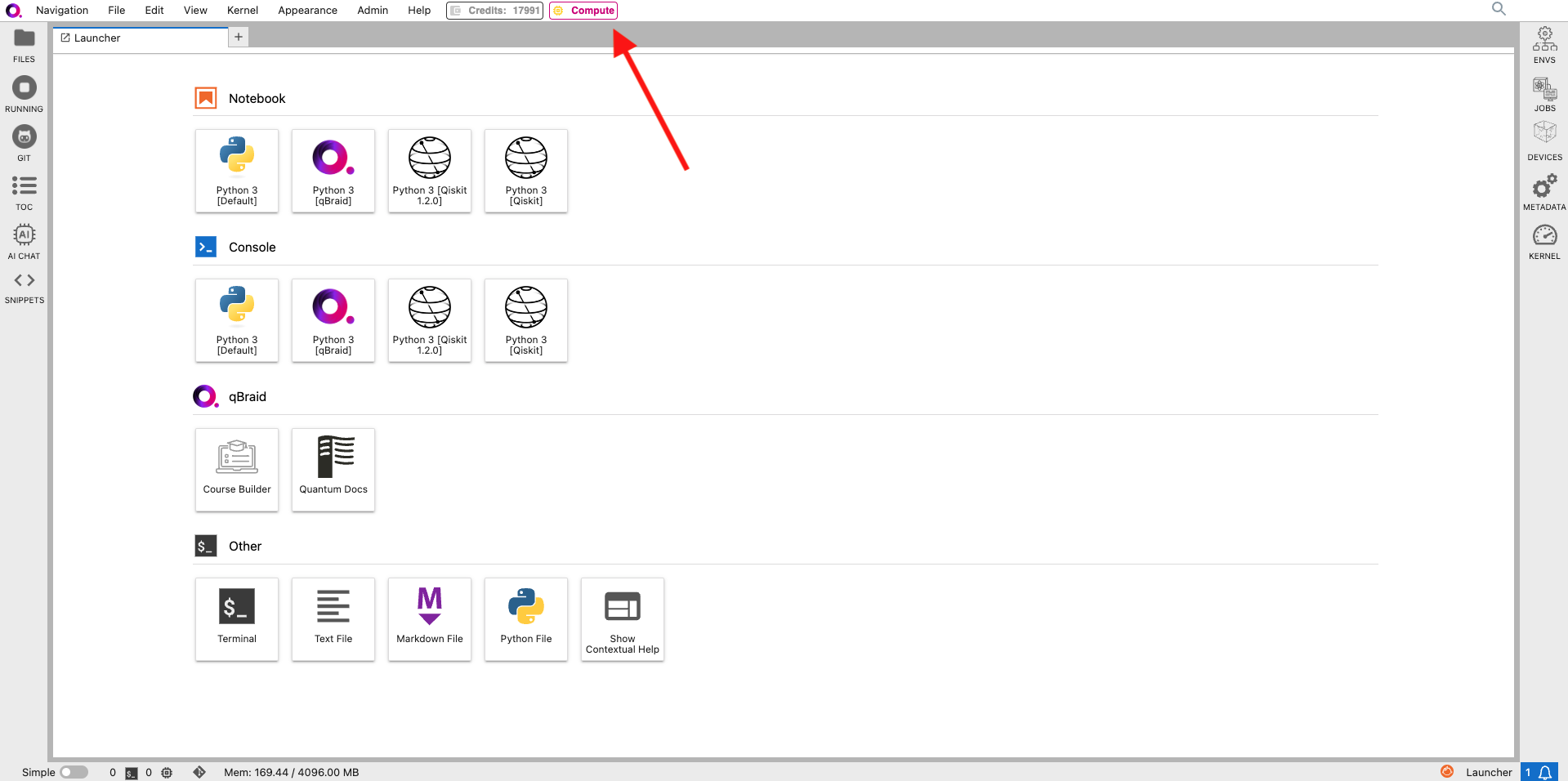This screenshot has width=1568, height=781.
Task: Create a new Text File
Action: coord(333,619)
